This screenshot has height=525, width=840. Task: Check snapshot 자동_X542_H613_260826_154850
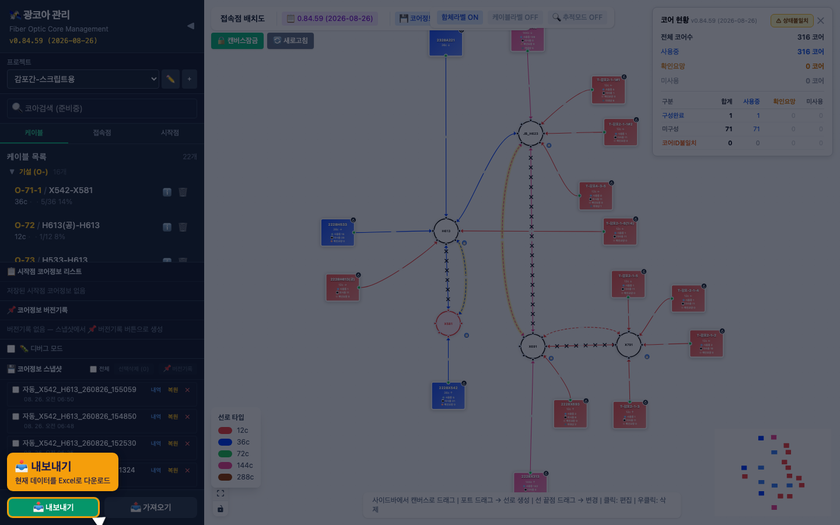pos(16,417)
